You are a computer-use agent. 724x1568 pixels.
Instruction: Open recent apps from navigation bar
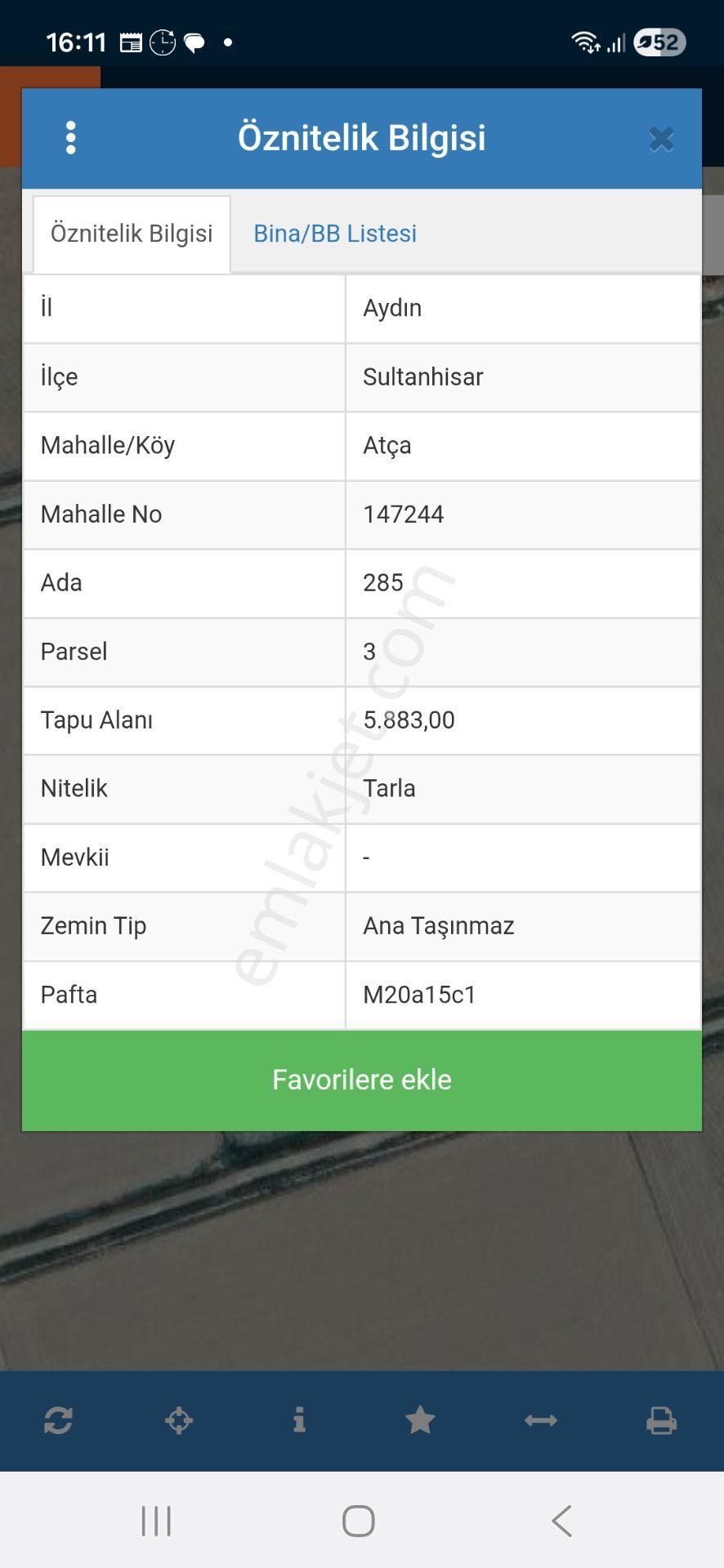pyautogui.click(x=155, y=1521)
